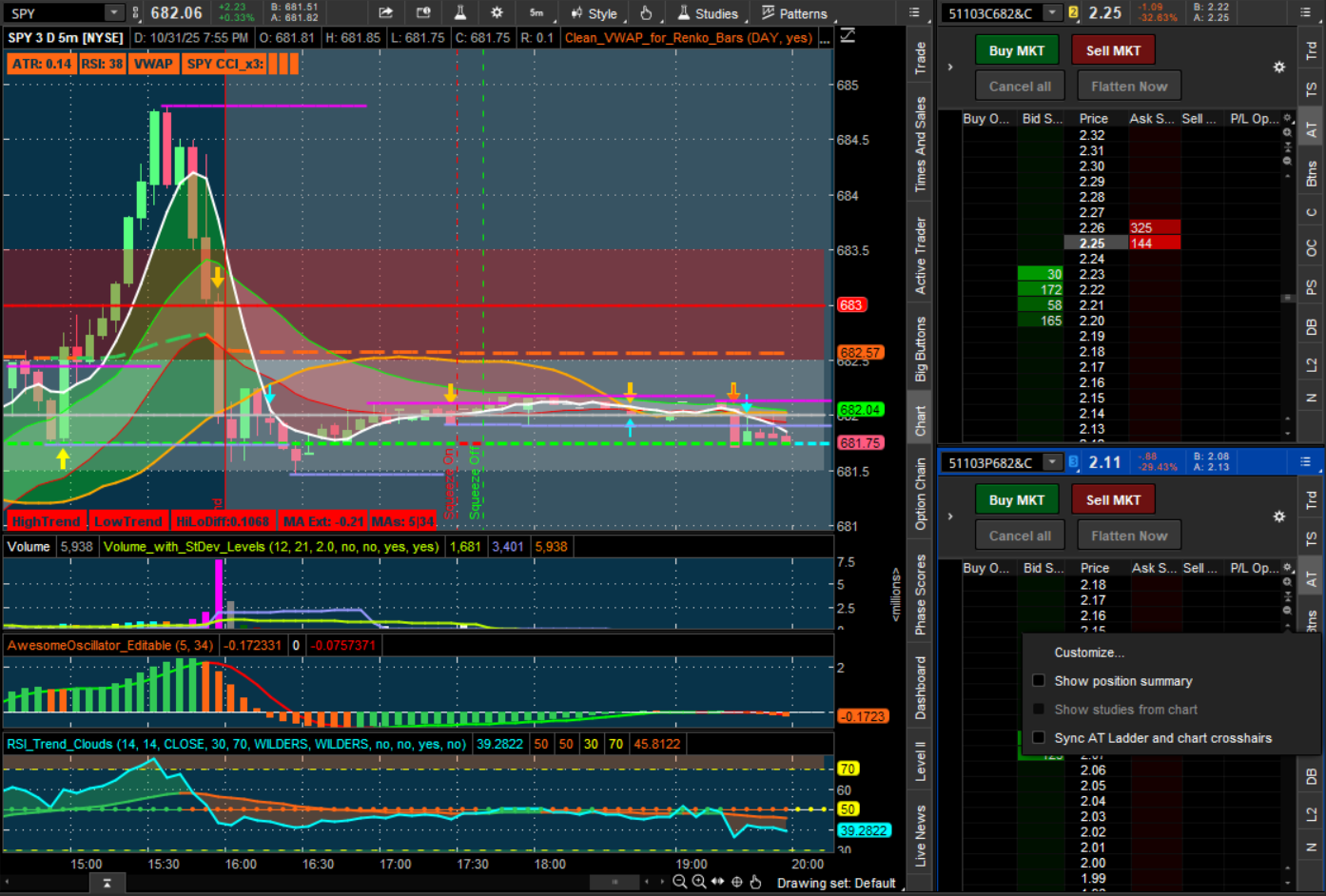
Task: Select the drawing tools hand icon in top toolbar
Action: coord(646,13)
